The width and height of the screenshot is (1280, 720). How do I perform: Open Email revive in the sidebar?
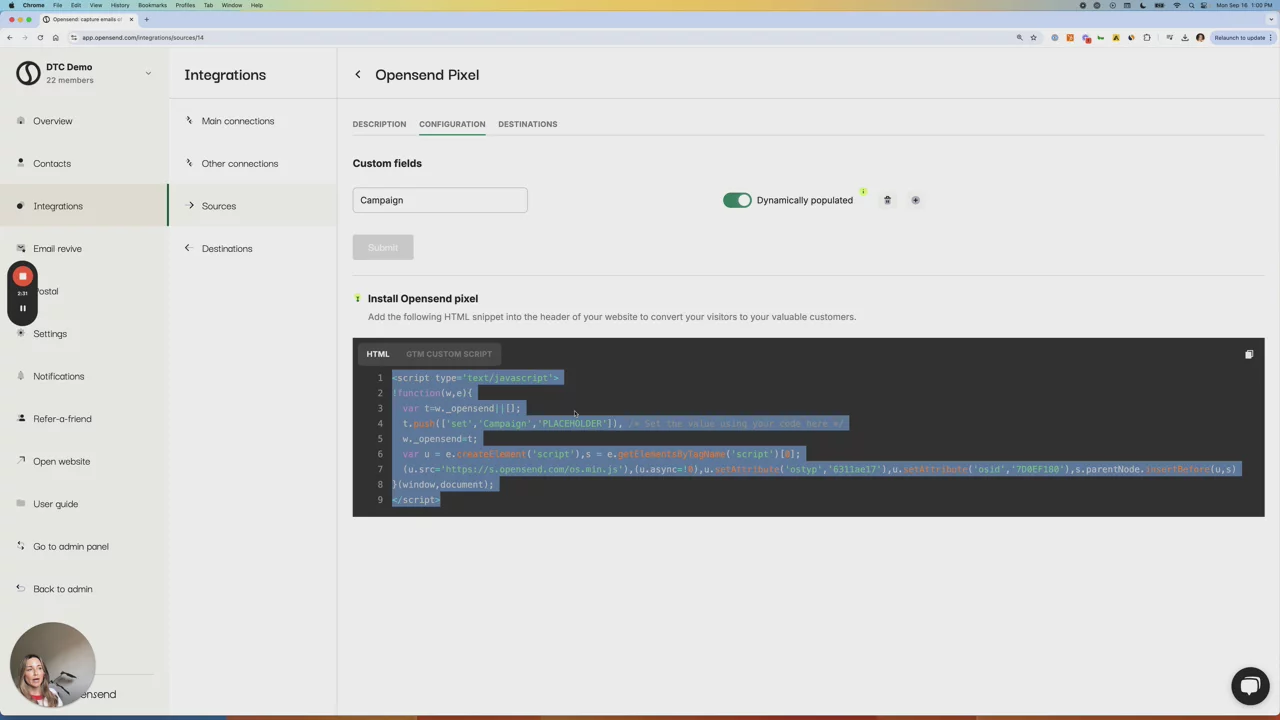(x=57, y=249)
